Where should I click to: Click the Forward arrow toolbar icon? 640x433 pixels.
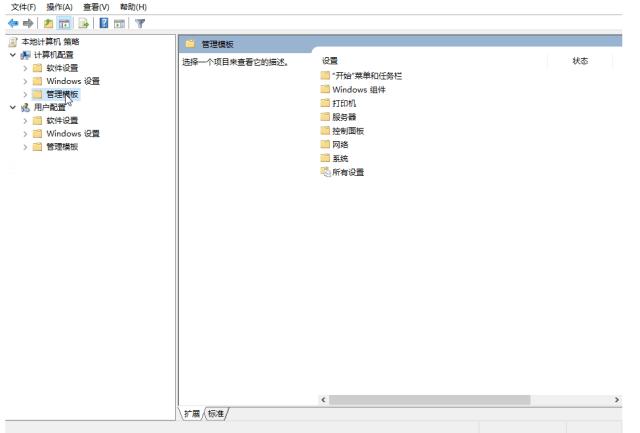28,23
